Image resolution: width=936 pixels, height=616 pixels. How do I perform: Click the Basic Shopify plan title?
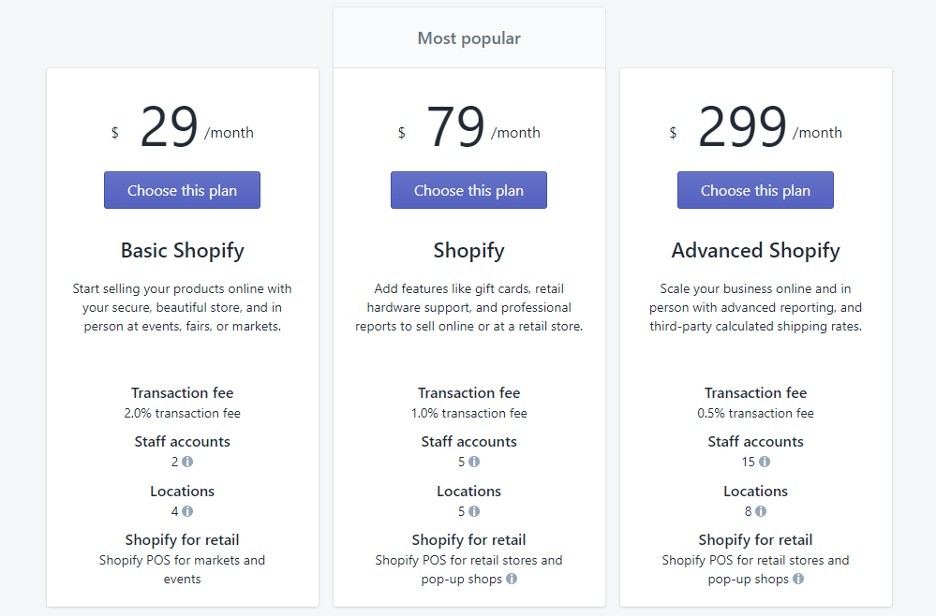[x=182, y=250]
